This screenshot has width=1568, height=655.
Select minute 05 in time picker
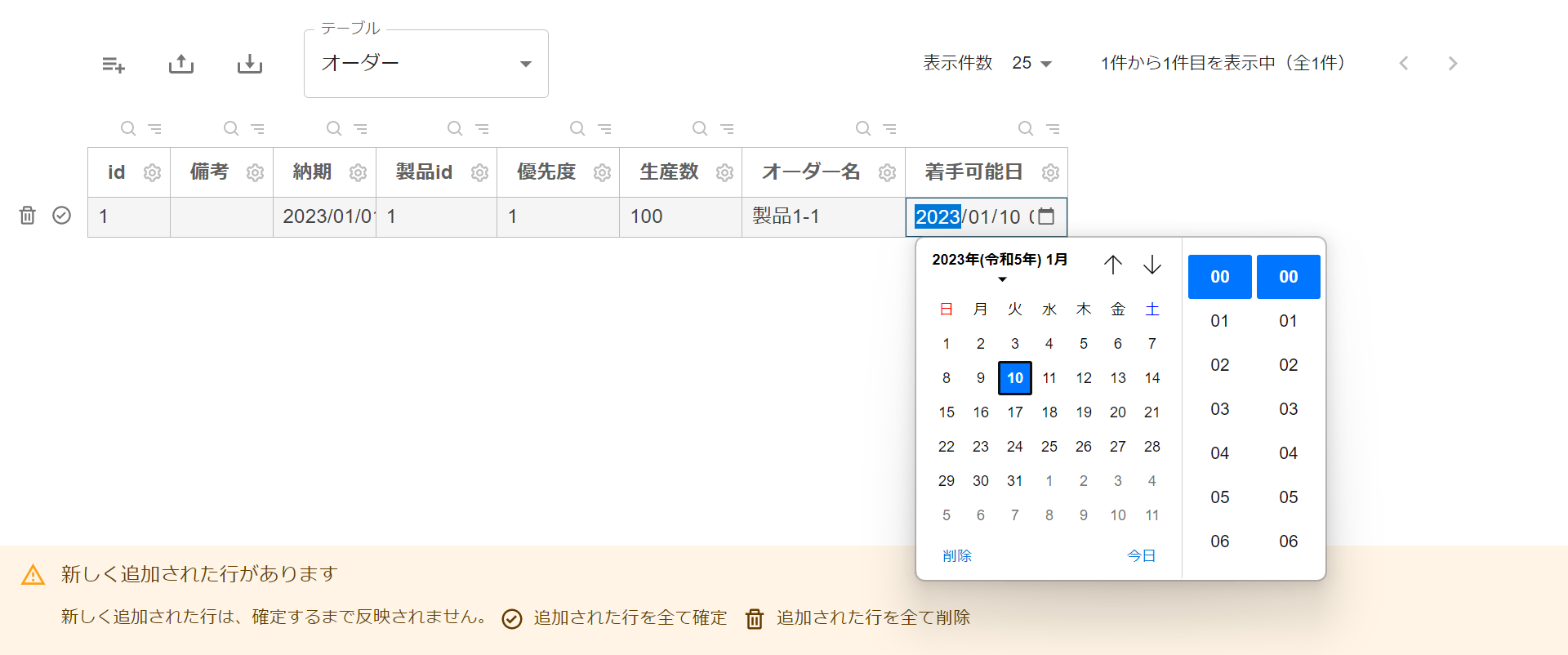pyautogui.click(x=1289, y=497)
